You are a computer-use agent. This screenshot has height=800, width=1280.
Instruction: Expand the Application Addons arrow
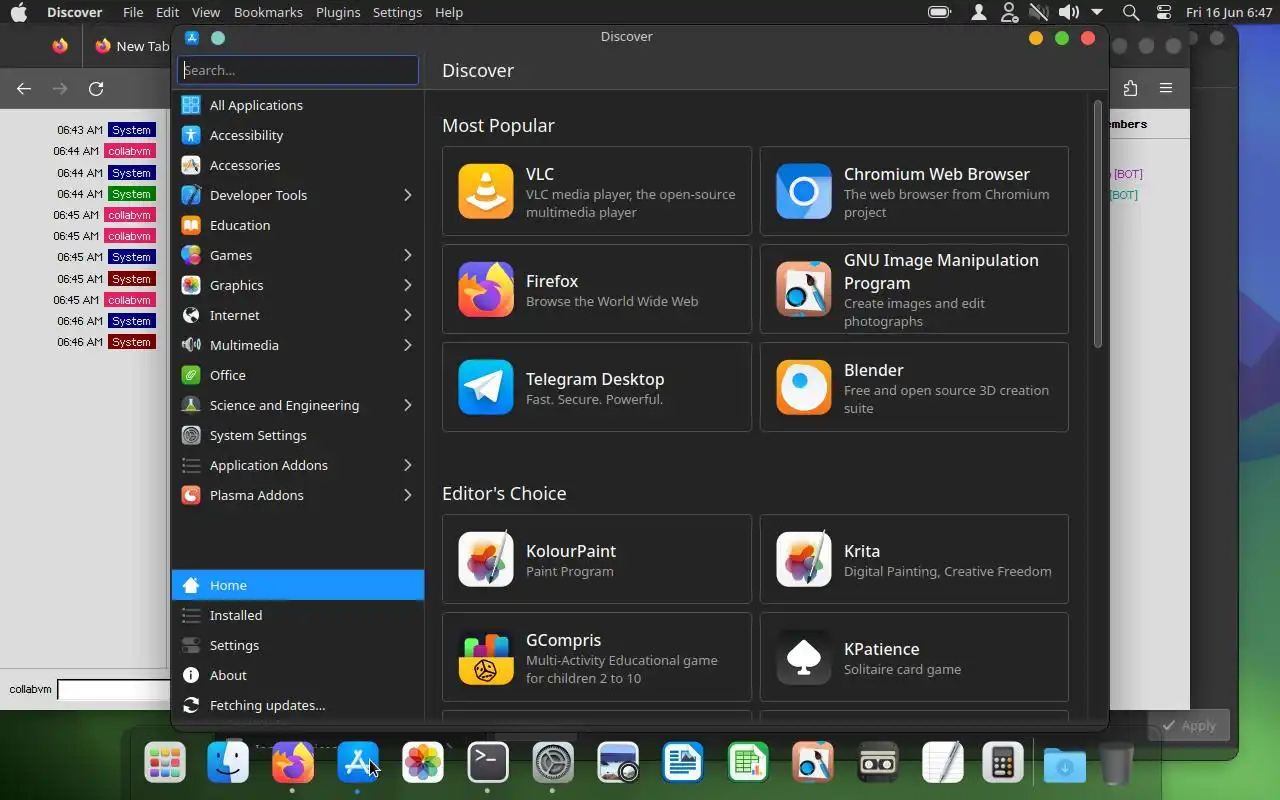coord(407,465)
